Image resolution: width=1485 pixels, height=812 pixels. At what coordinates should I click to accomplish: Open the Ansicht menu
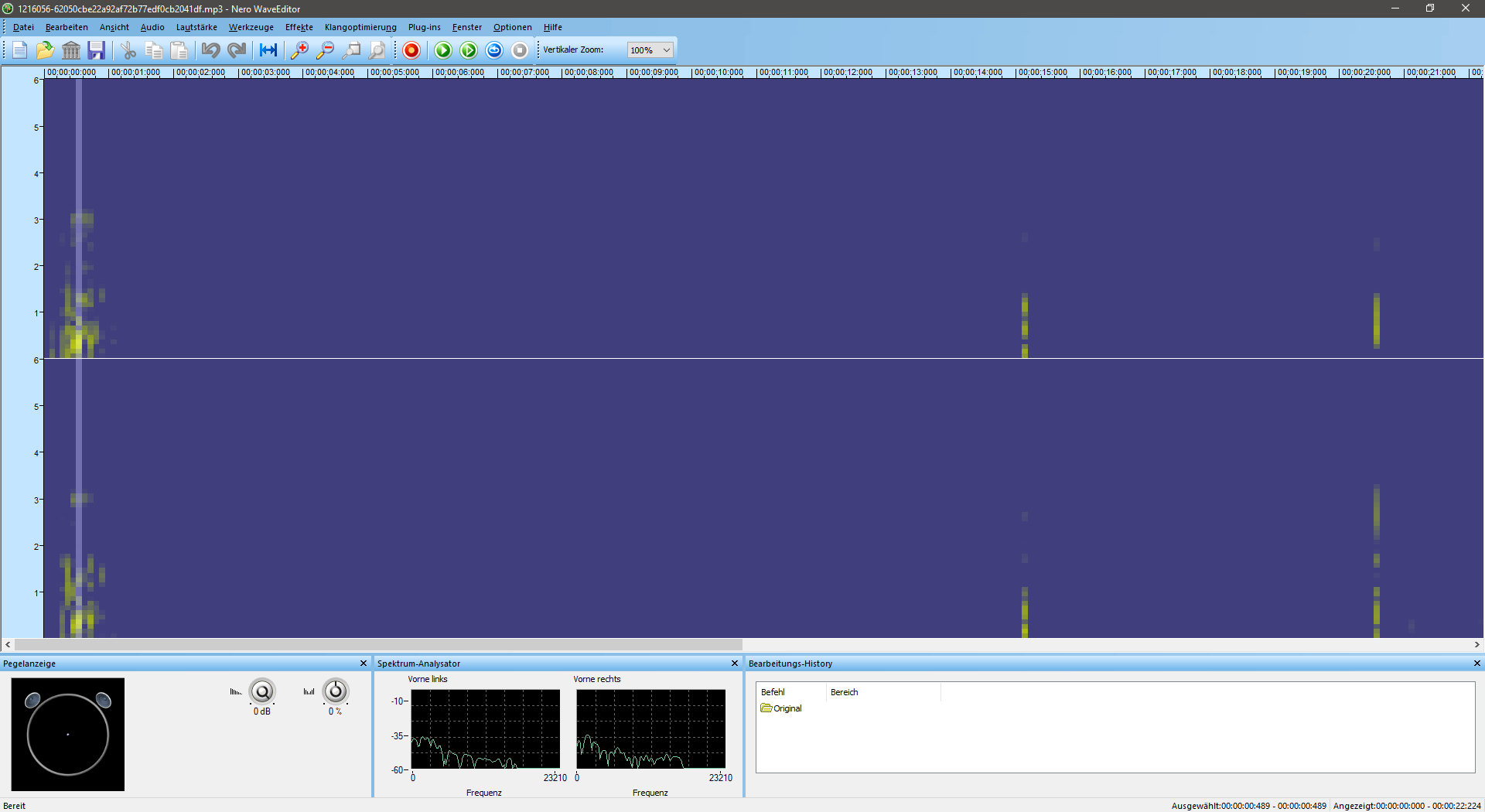click(114, 27)
